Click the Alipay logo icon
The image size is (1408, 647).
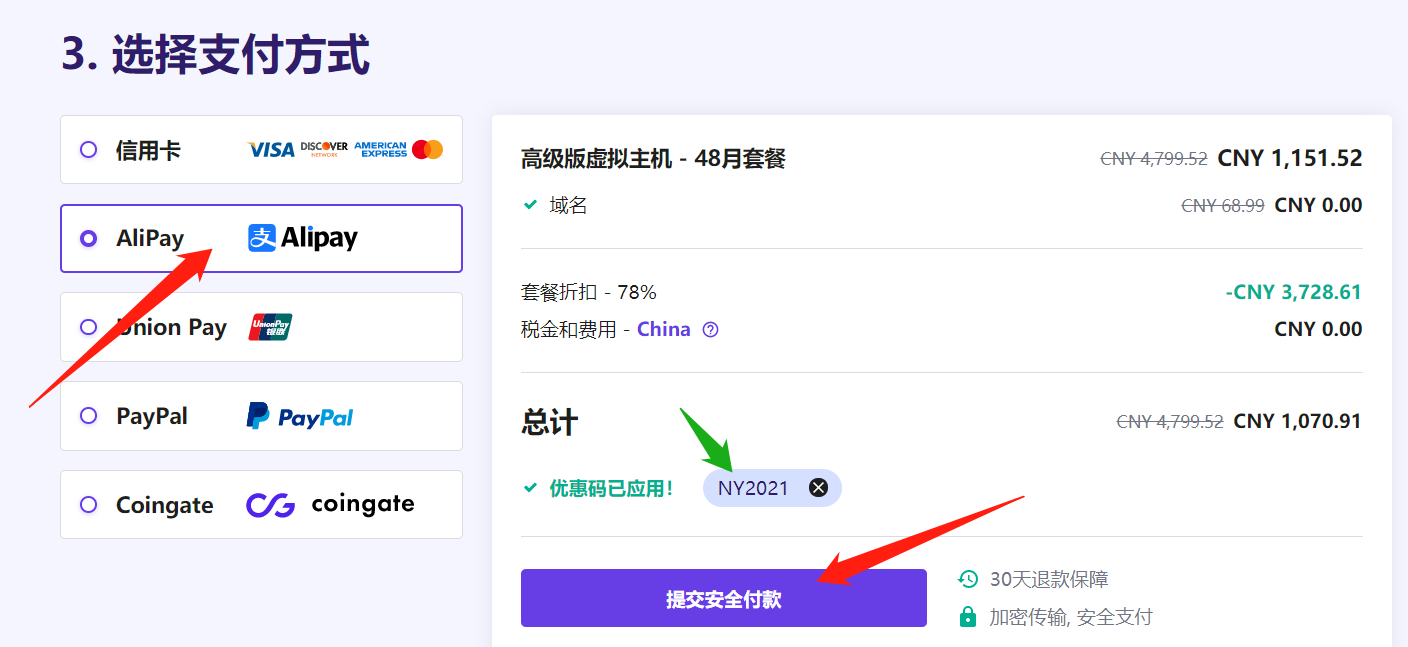(262, 238)
